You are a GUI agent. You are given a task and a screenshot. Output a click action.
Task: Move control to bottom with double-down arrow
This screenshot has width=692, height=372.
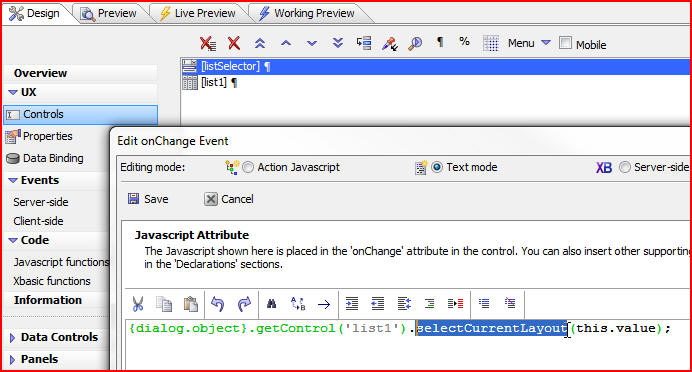[338, 43]
